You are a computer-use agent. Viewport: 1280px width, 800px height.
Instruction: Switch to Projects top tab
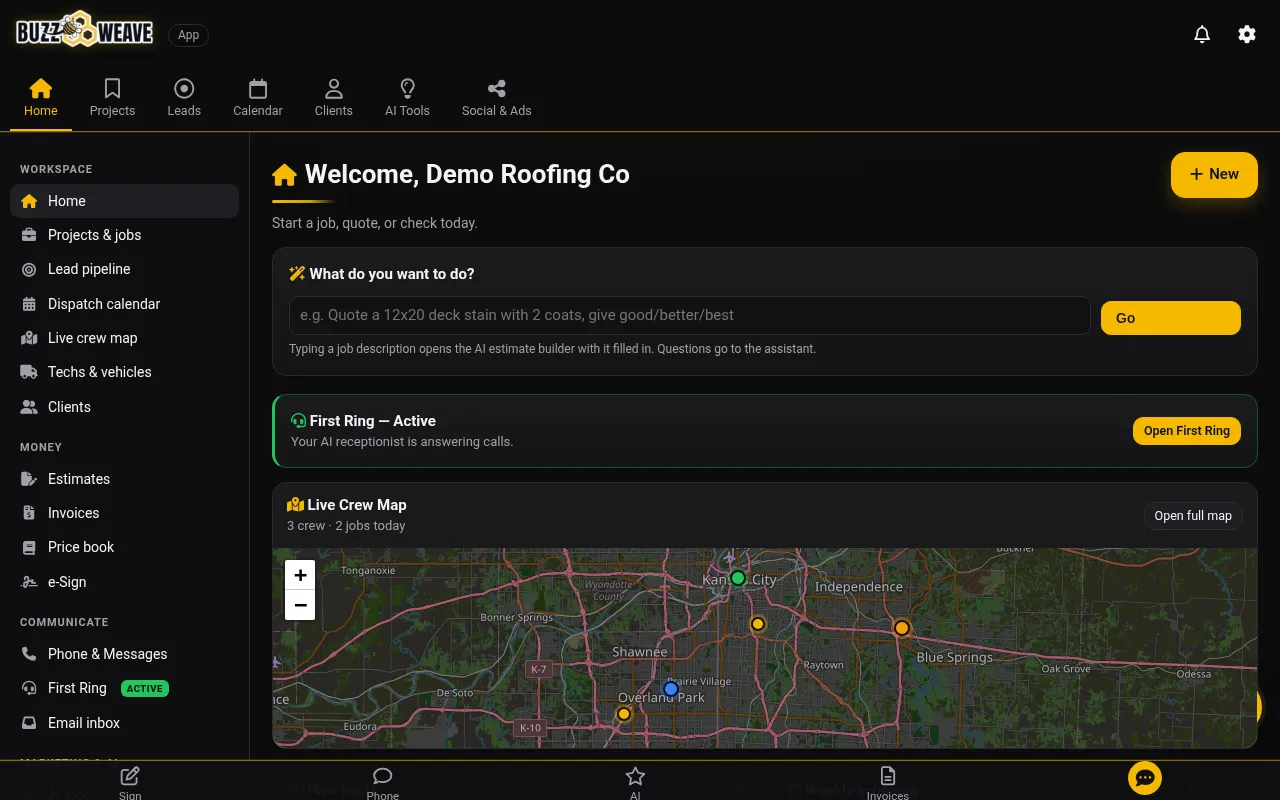(x=112, y=98)
